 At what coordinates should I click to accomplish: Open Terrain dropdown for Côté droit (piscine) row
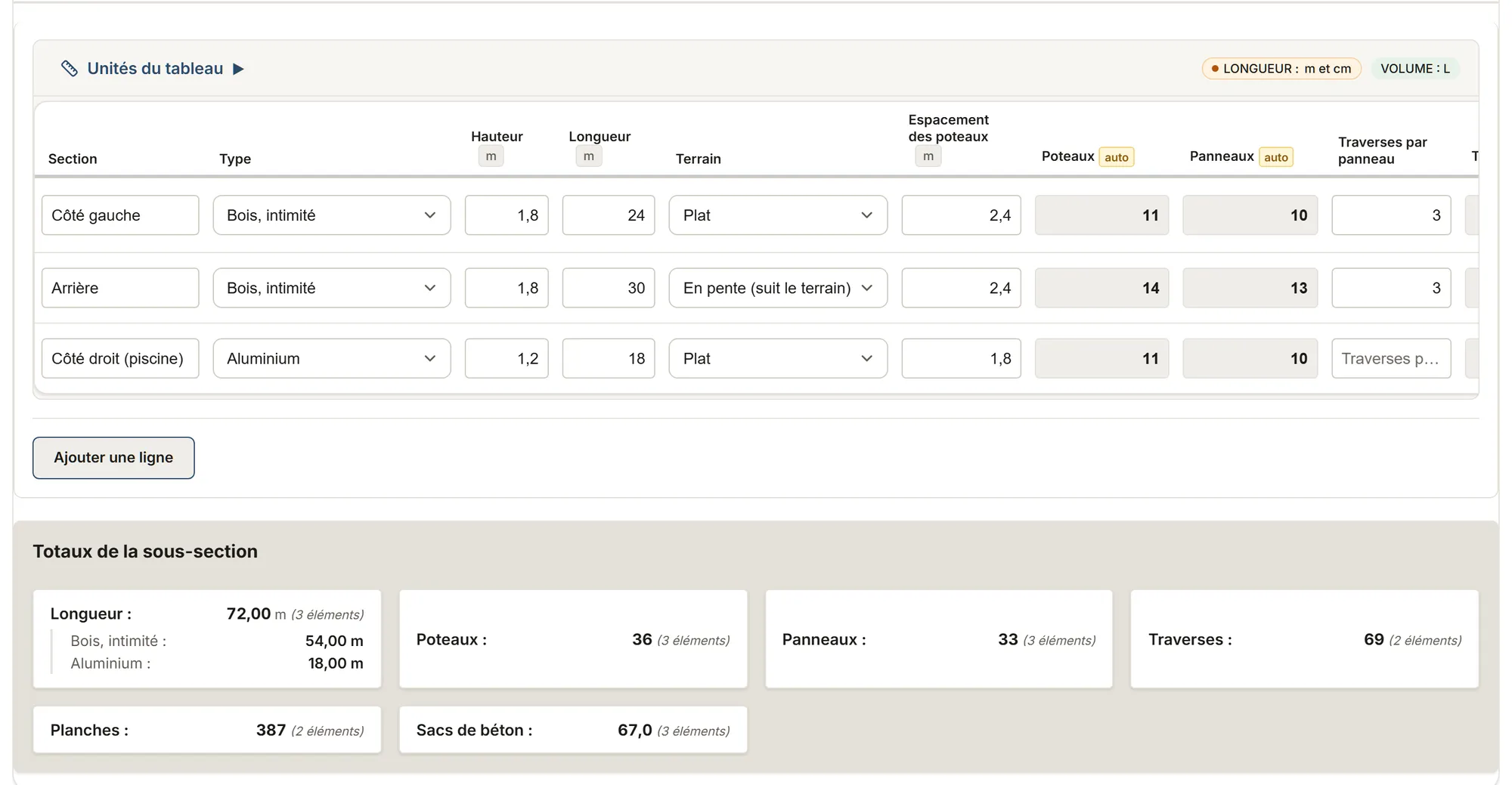(778, 358)
